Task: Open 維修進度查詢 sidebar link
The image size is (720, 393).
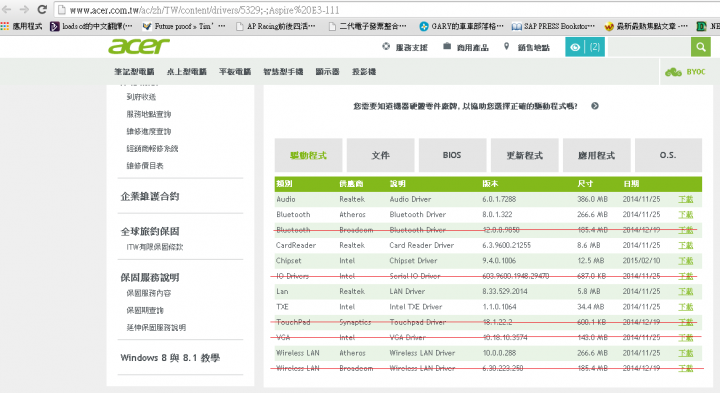Action: 149,131
